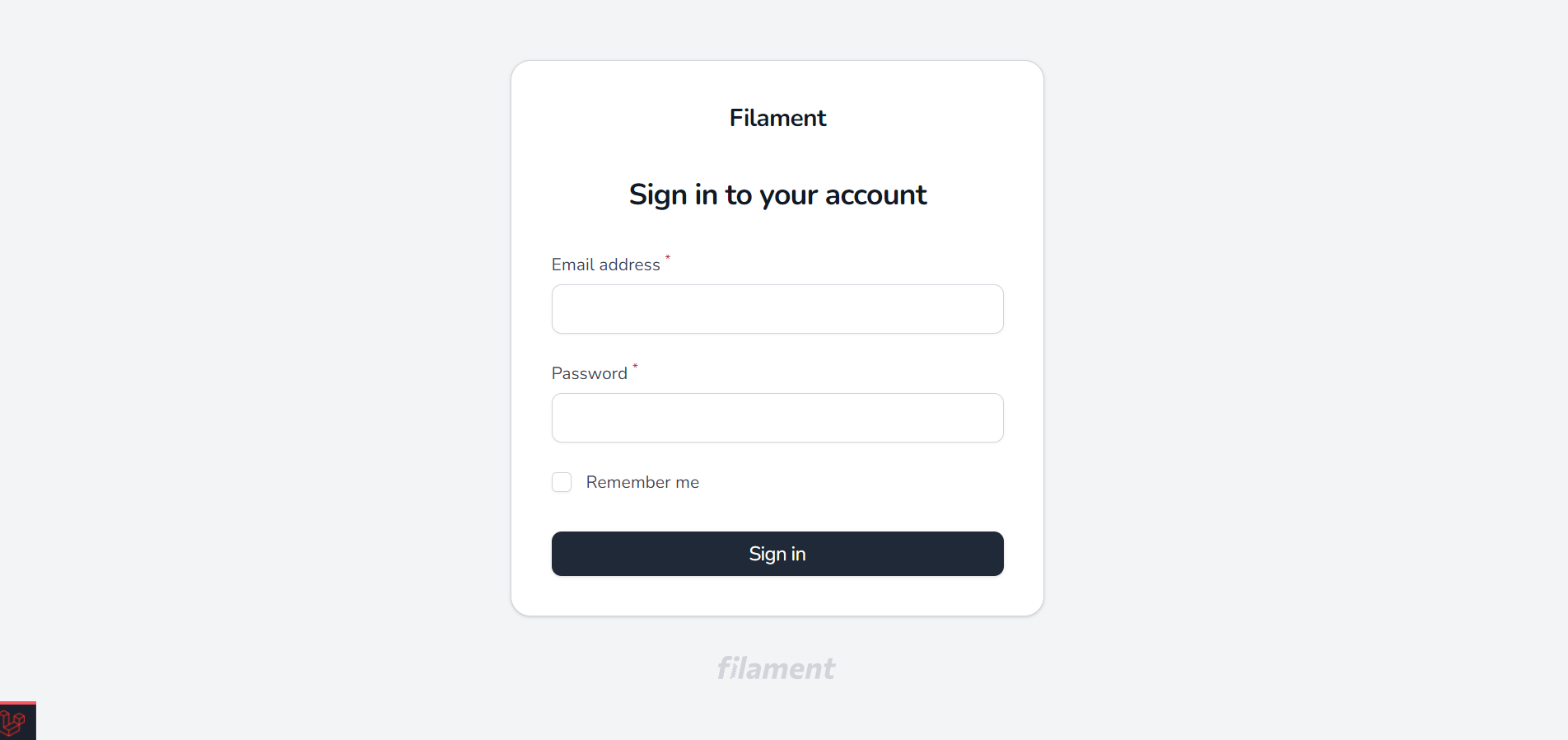Viewport: 1568px width, 740px height.
Task: Click the Sign in to your account heading
Action: click(x=777, y=195)
